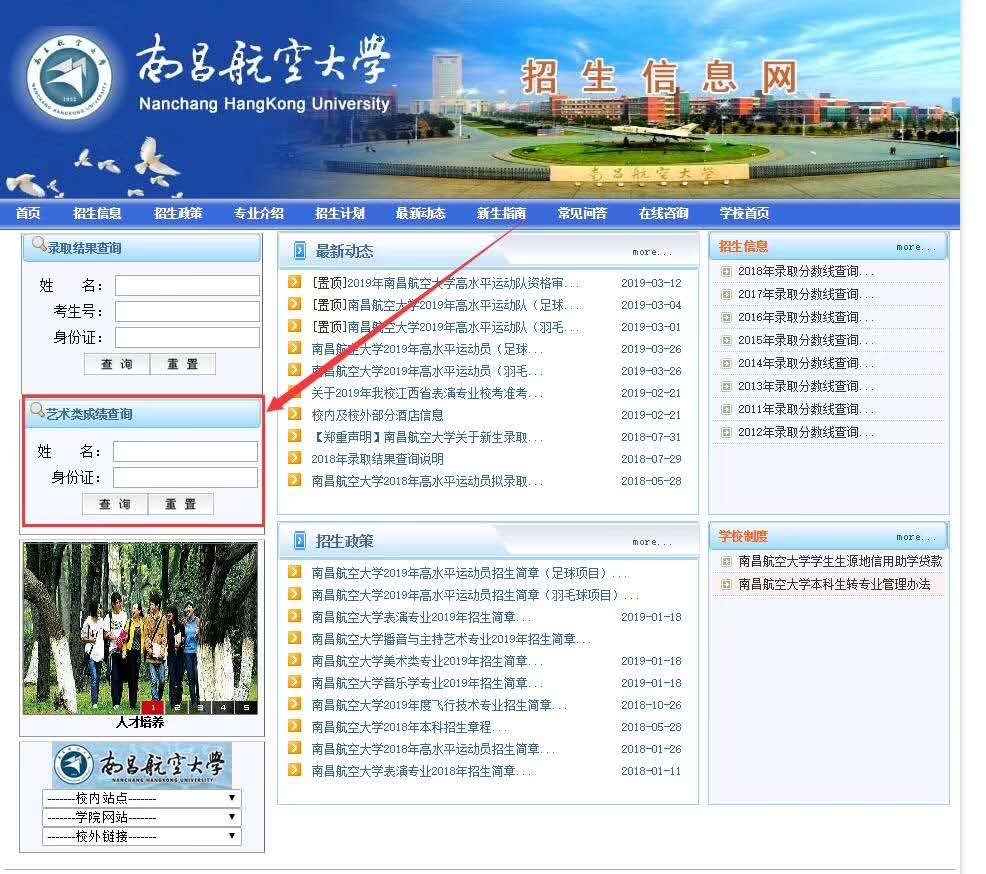986x874 pixels.
Task: Focus the 姓名 field in 艺术类成绩查询
Action: coord(186,451)
